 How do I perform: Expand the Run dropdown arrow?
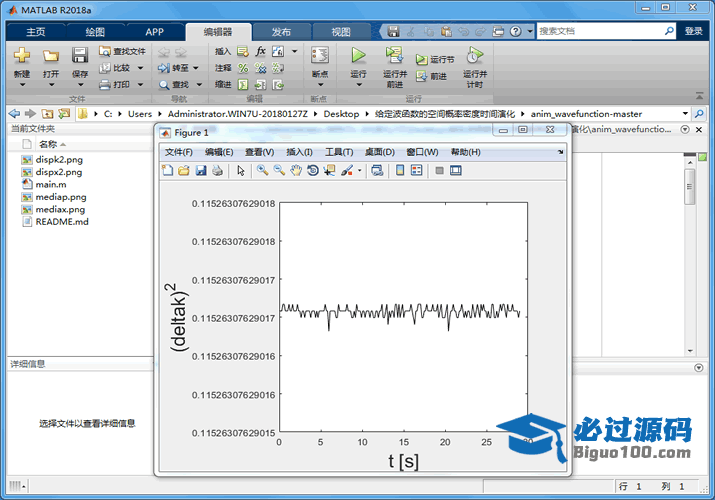359,85
